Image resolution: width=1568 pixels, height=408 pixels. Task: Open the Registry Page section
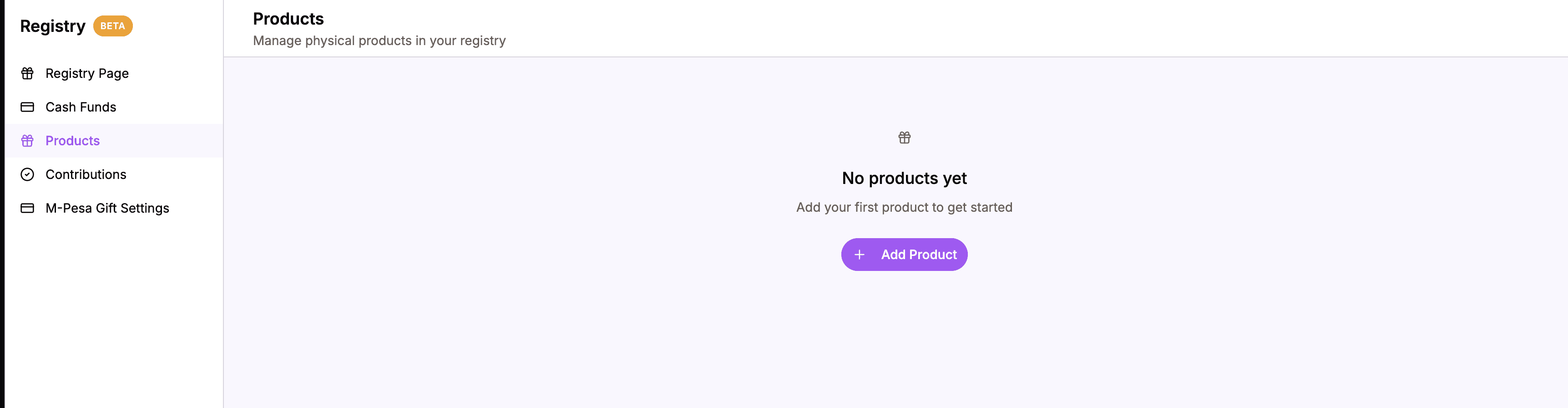point(87,73)
